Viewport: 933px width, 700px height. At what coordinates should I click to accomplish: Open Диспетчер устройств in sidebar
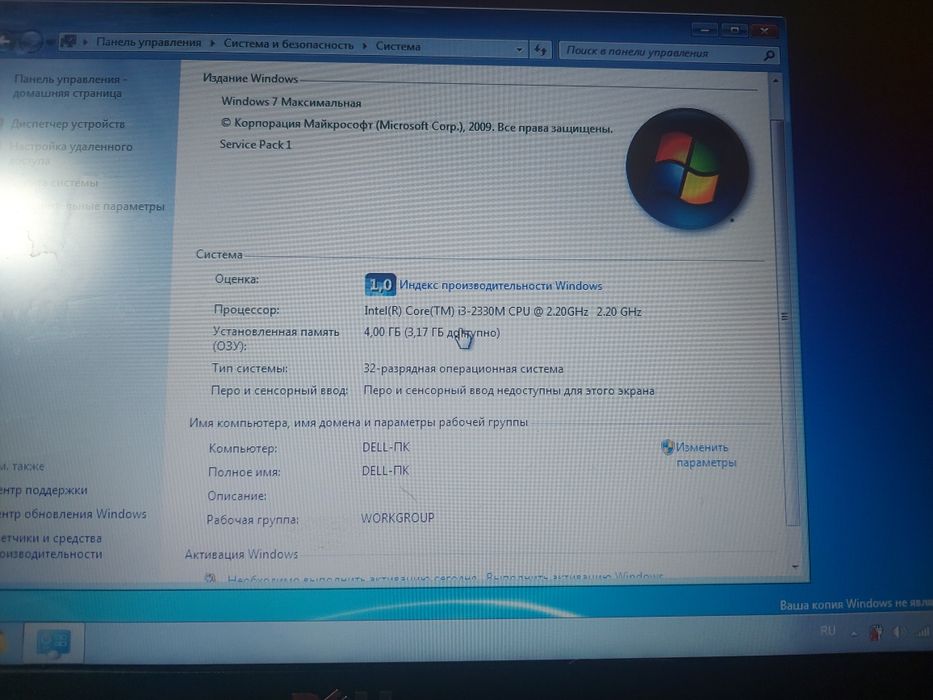click(68, 124)
